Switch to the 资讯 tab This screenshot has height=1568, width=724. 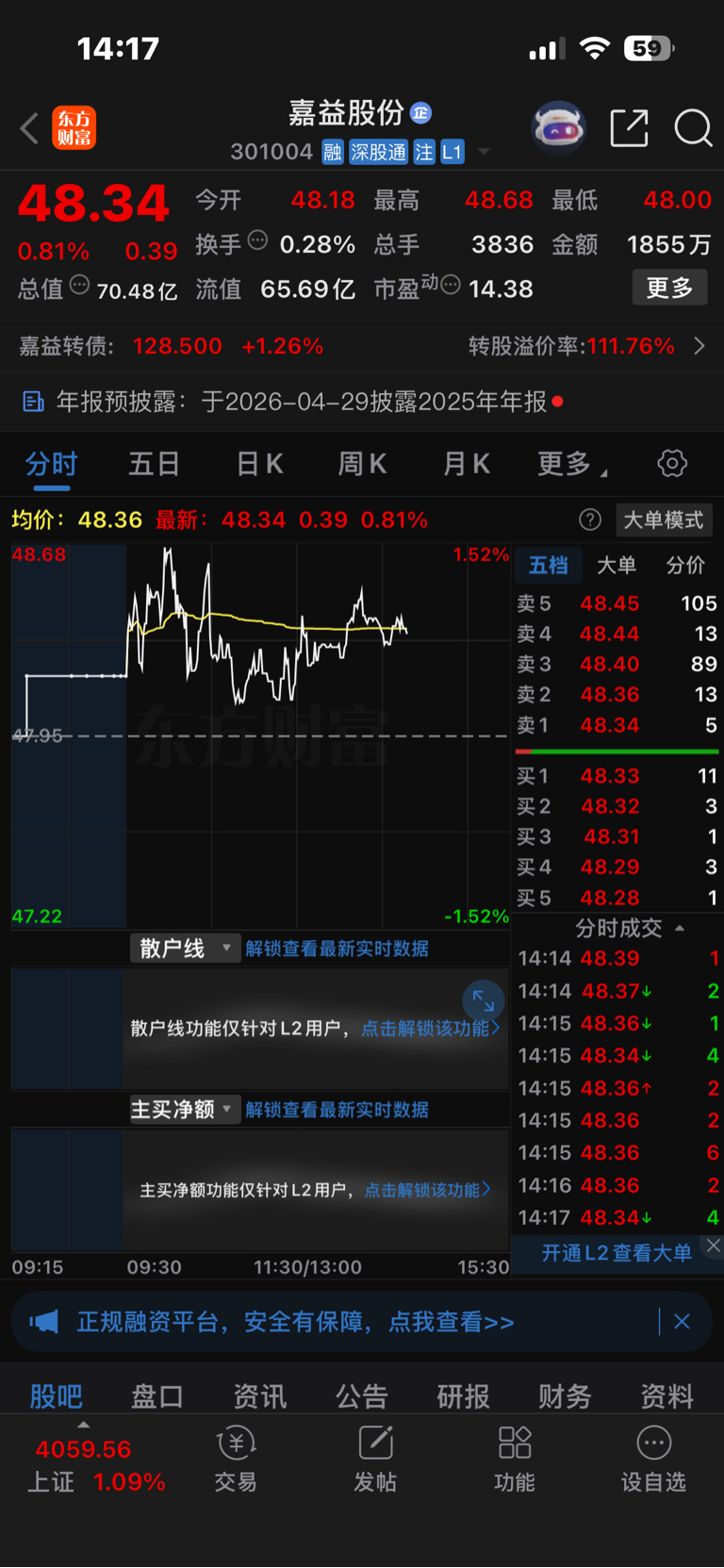pos(259,1396)
